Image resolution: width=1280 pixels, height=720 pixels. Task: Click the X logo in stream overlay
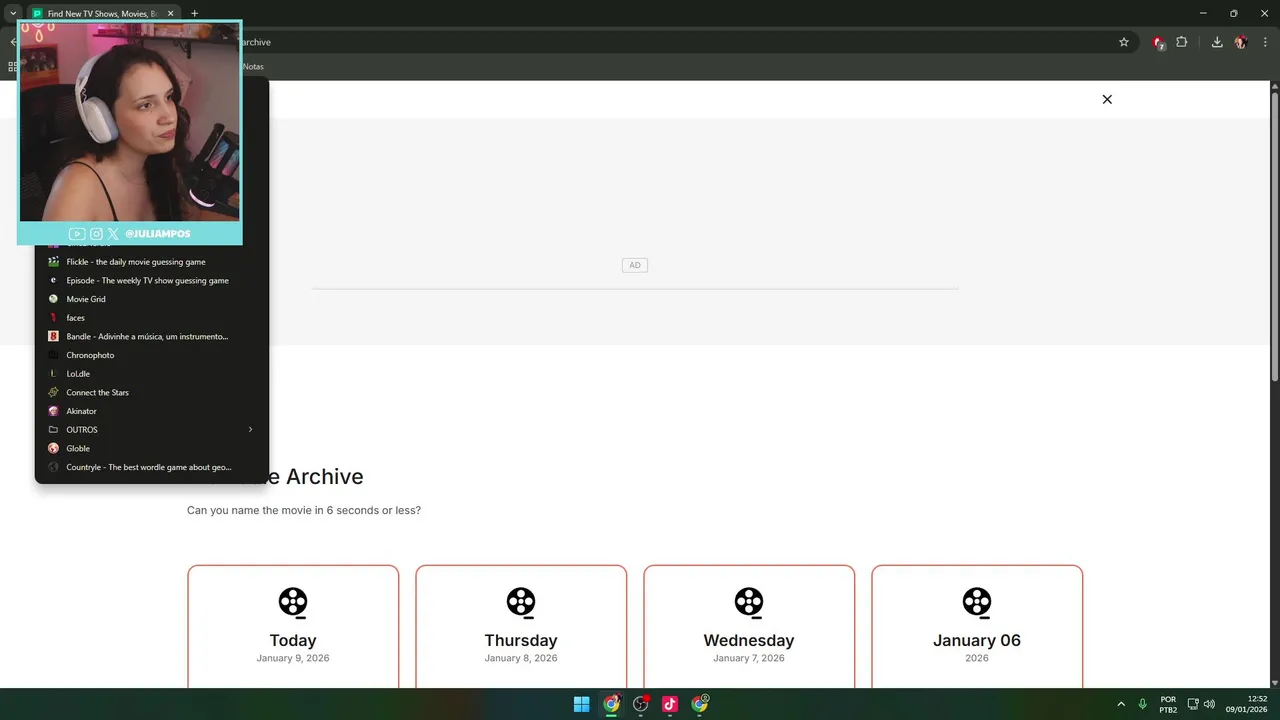113,234
